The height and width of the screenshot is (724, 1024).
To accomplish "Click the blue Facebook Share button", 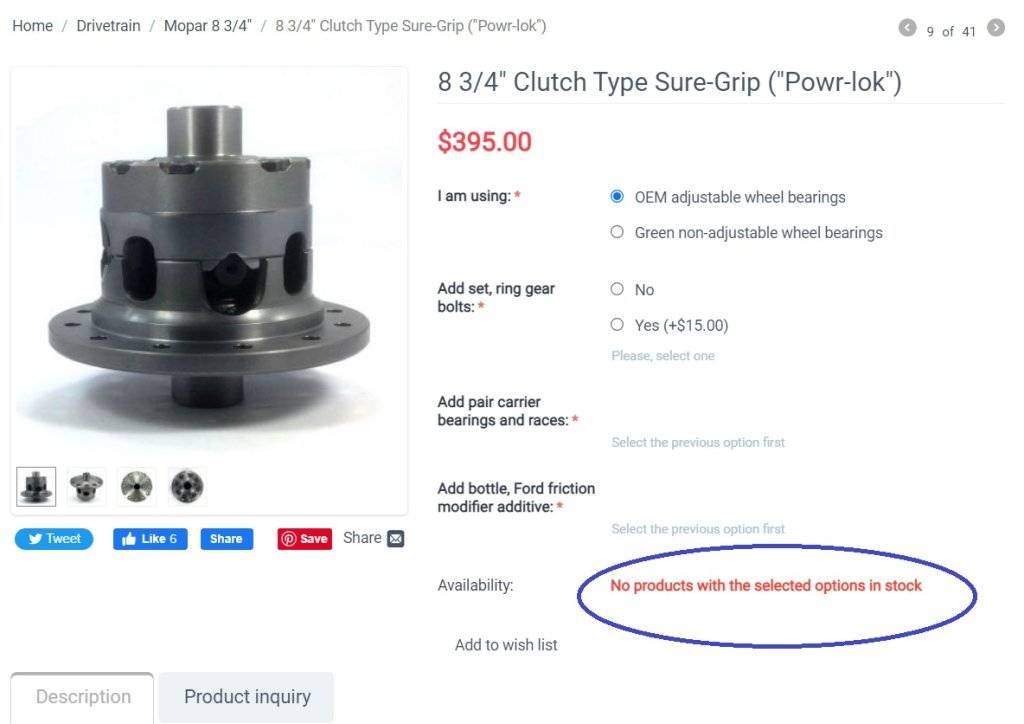I will point(227,539).
